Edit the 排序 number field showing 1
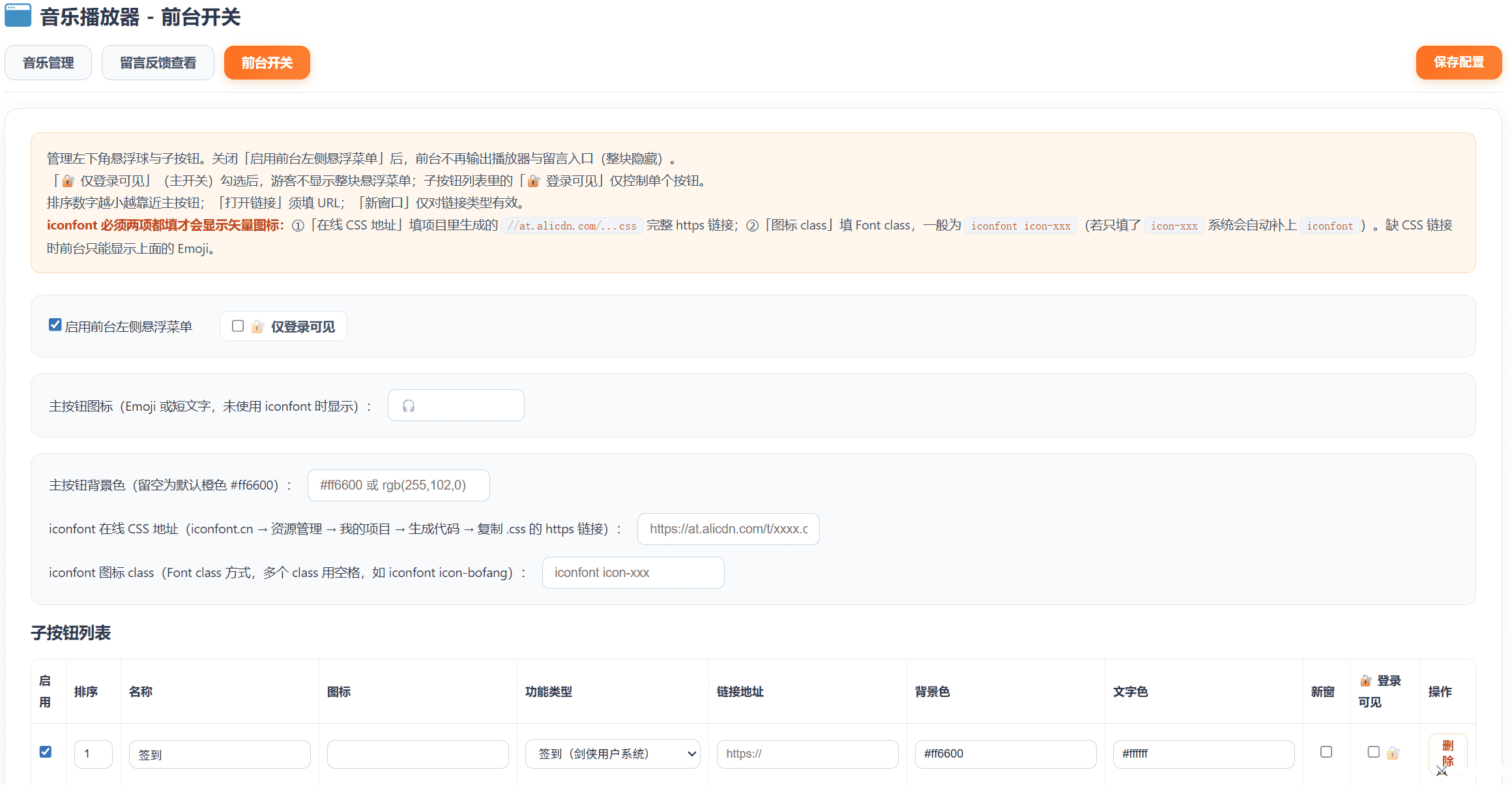The image size is (1512, 785). (93, 754)
